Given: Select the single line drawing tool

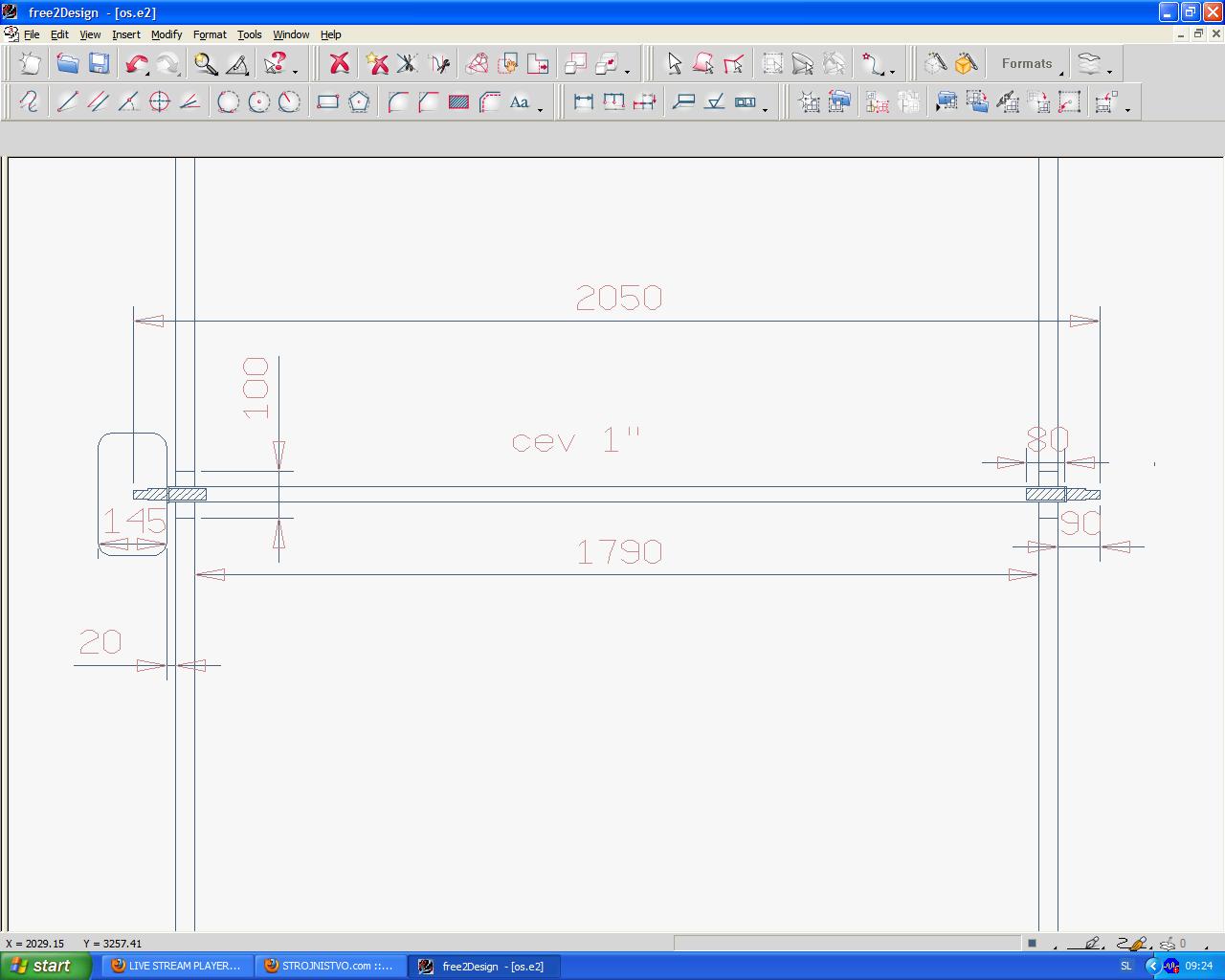Looking at the screenshot, I should click(66, 101).
